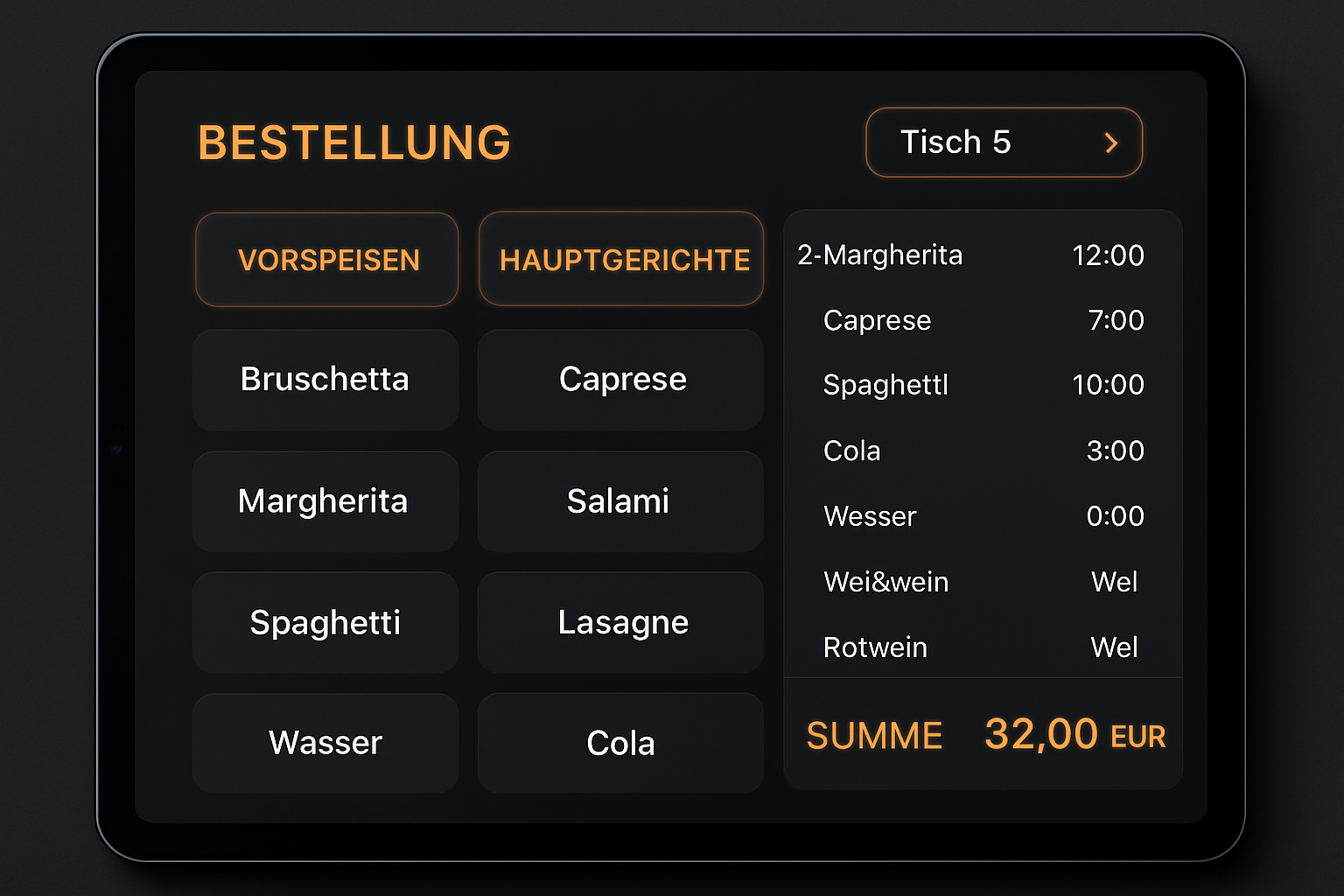Click the chevron arrow beside Tisch 5
This screenshot has width=1344, height=896.
coord(1111,143)
